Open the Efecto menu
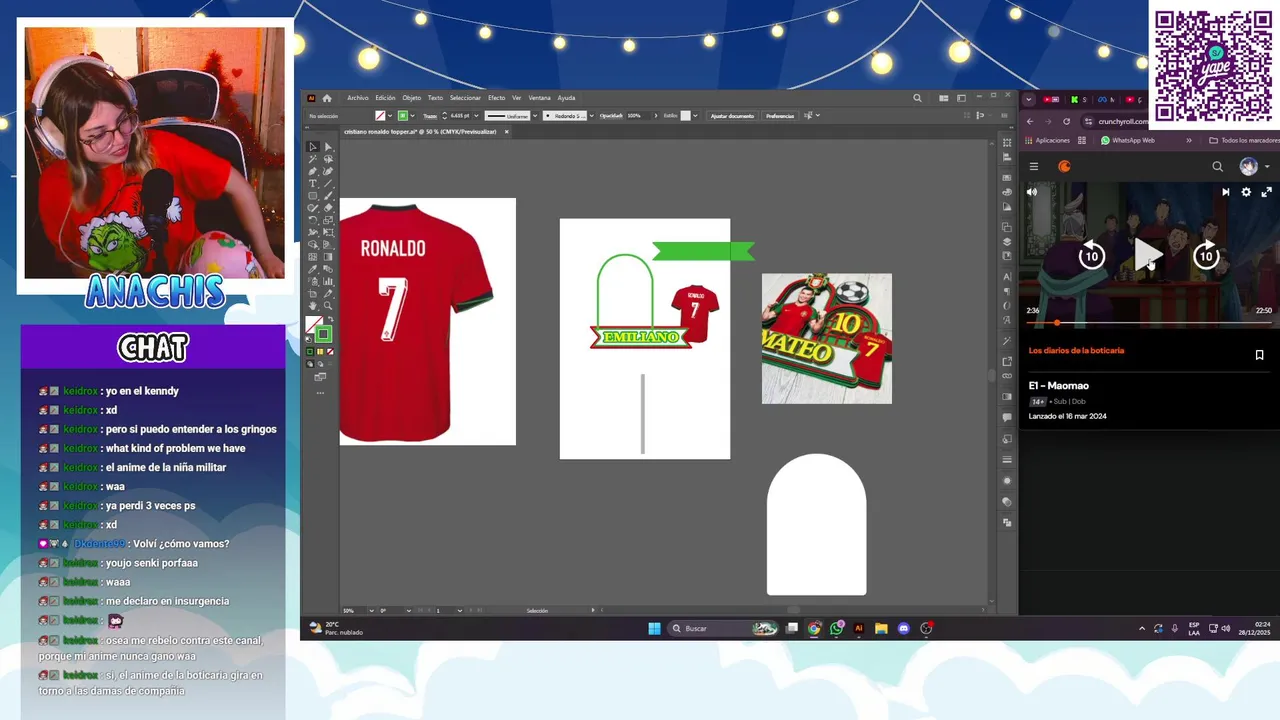This screenshot has height=720, width=1280. (x=496, y=98)
